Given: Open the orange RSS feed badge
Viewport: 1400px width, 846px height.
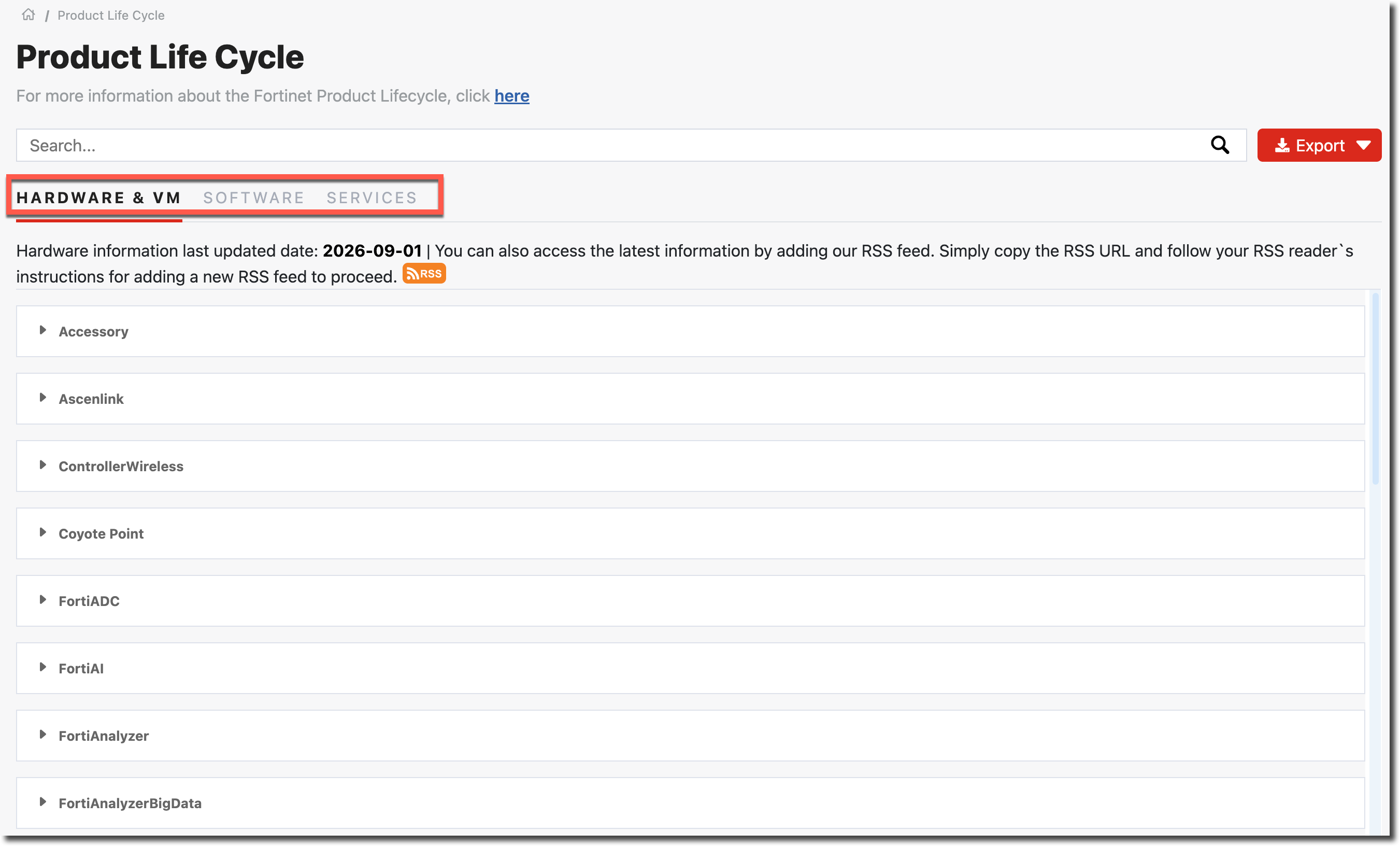Looking at the screenshot, I should 424,274.
